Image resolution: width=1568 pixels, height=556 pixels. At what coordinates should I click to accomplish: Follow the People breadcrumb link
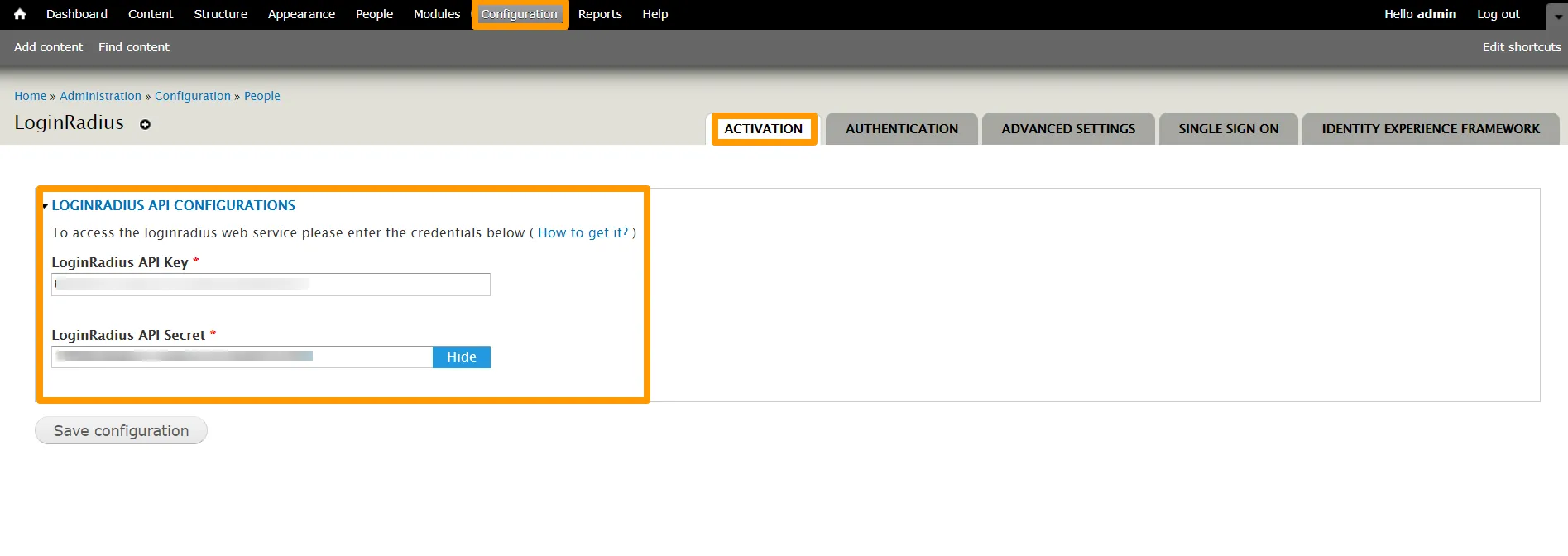pyautogui.click(x=262, y=96)
